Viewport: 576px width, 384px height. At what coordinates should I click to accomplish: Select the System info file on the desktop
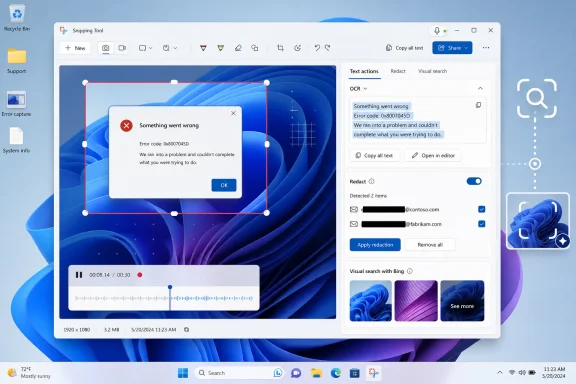pyautogui.click(x=16, y=140)
